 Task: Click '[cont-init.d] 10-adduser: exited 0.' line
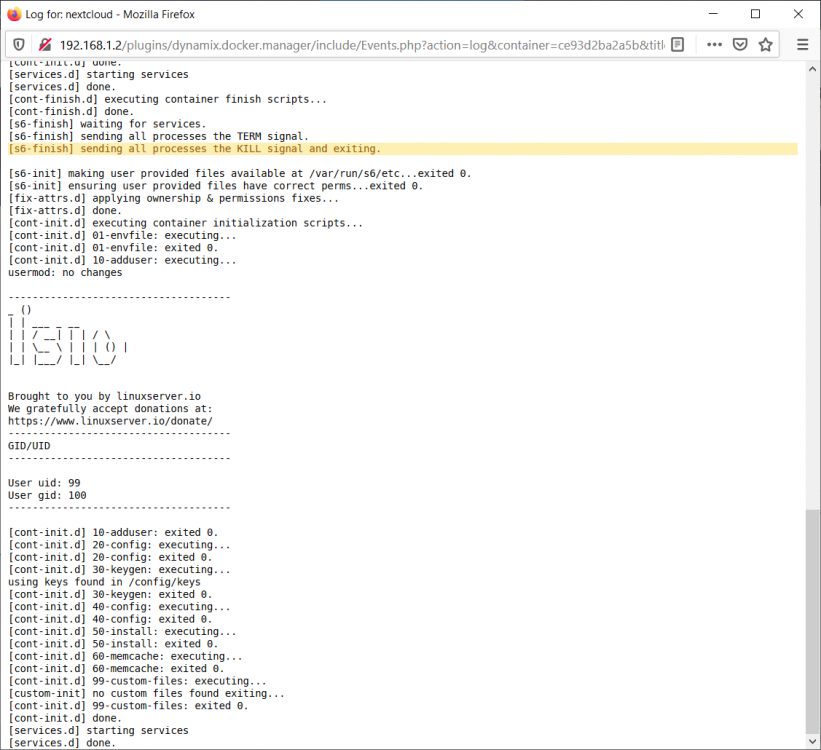[113, 533]
